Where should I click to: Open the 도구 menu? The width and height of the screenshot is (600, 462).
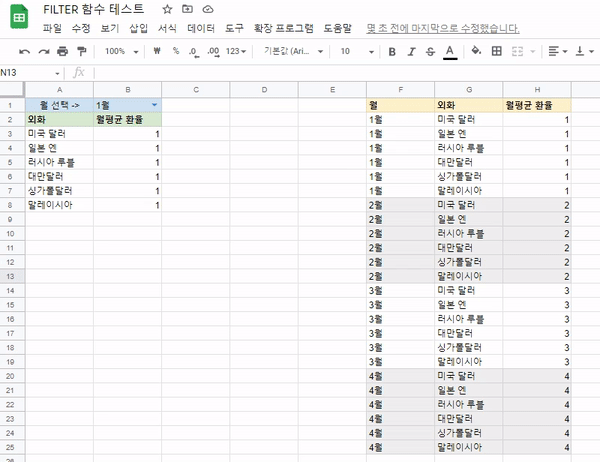click(x=234, y=28)
